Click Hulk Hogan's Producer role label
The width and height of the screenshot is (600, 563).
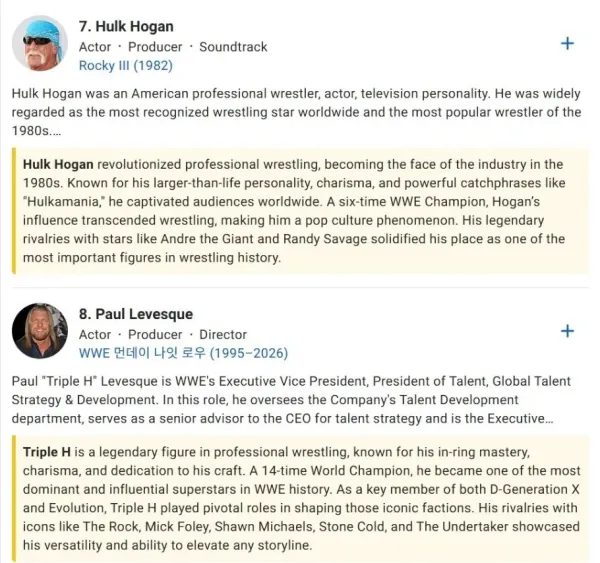tap(155, 47)
